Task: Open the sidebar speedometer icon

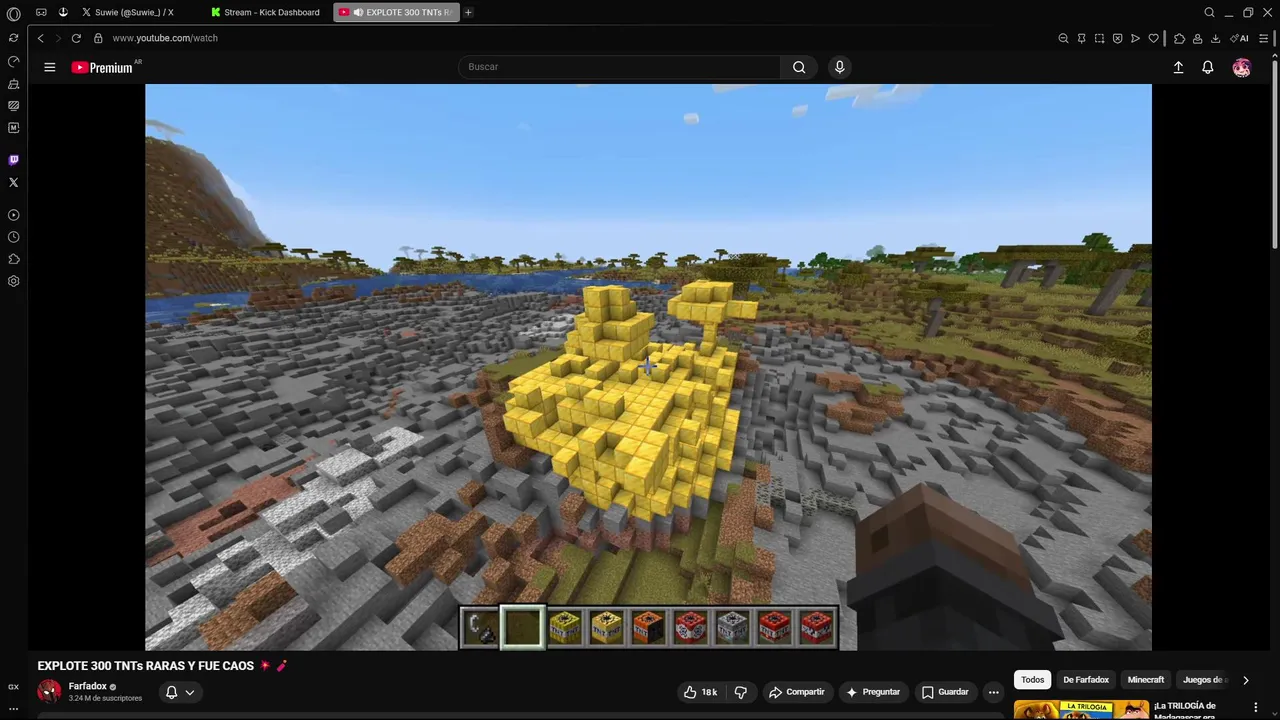Action: pyautogui.click(x=13, y=61)
